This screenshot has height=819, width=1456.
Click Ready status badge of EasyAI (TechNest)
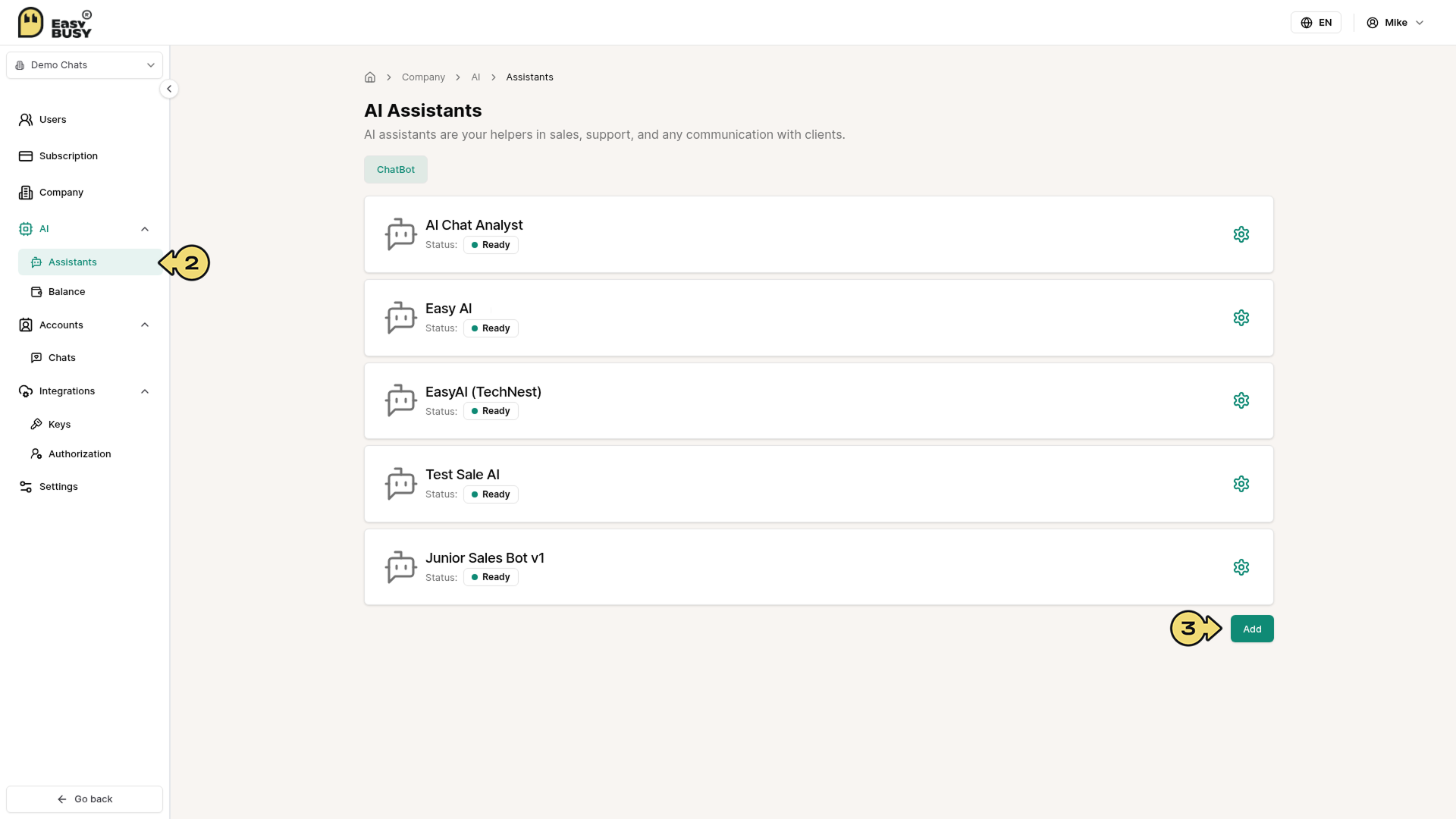(x=491, y=411)
